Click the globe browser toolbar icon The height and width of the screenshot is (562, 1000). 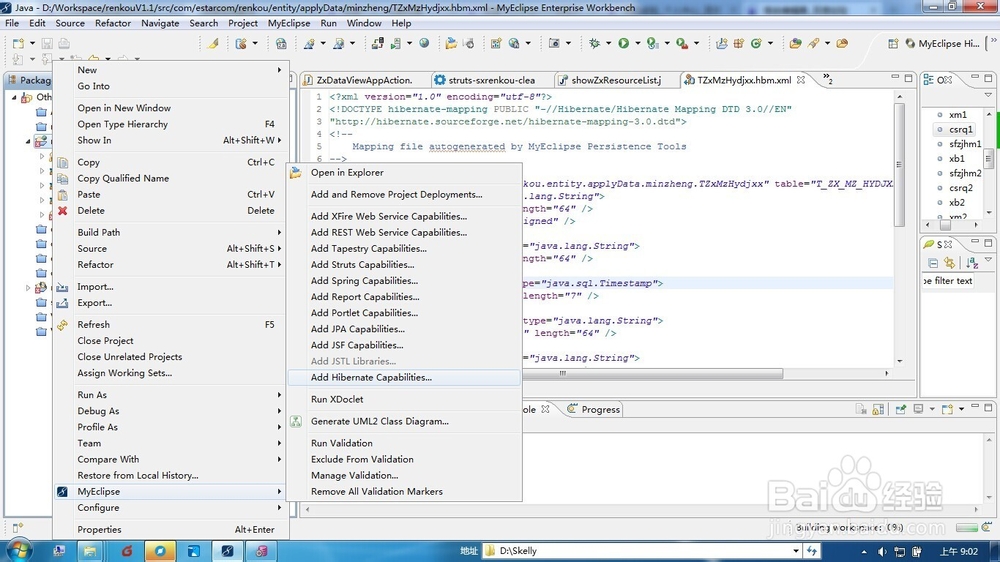[x=424, y=43]
